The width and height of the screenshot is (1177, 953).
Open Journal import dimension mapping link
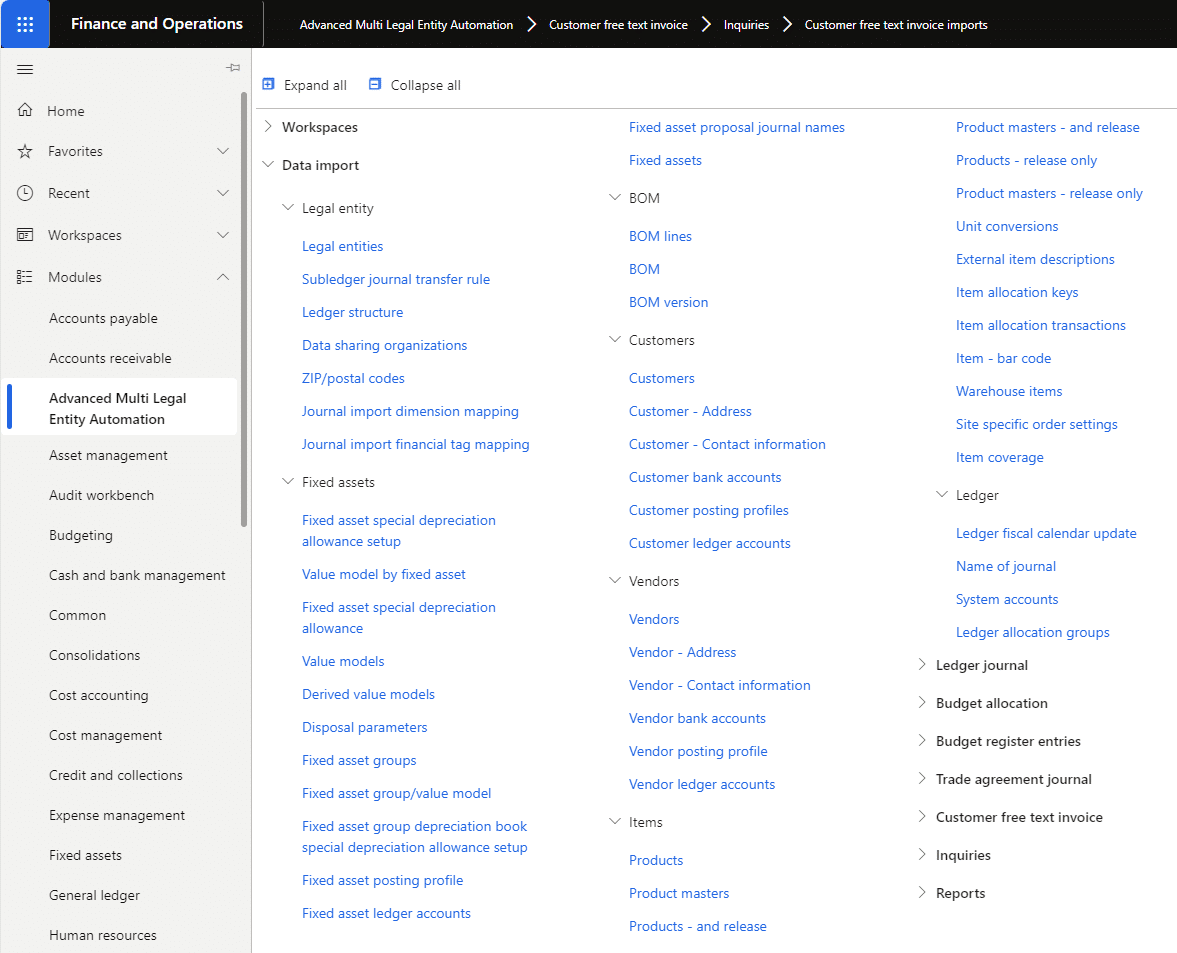pyautogui.click(x=410, y=411)
